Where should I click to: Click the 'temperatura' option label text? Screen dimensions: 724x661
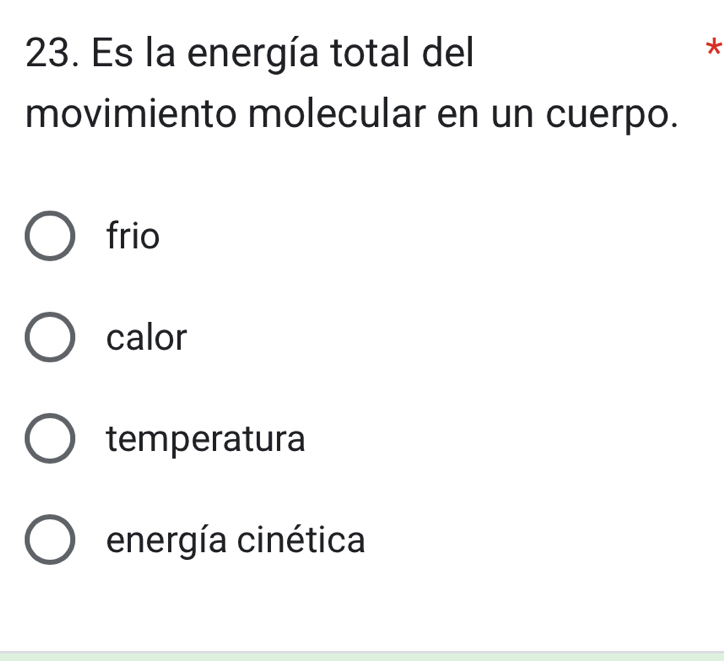(x=206, y=440)
